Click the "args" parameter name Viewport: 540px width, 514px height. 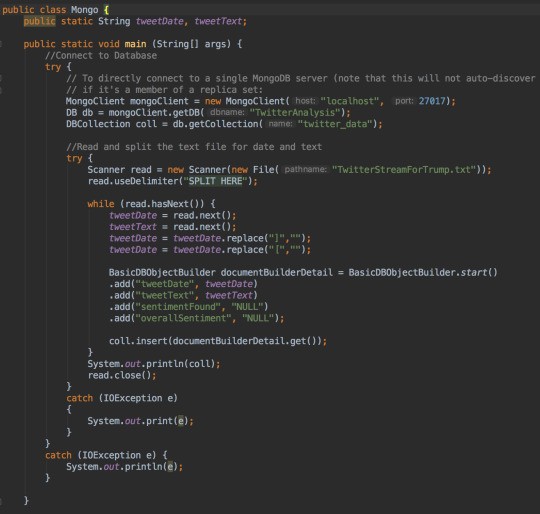215,44
